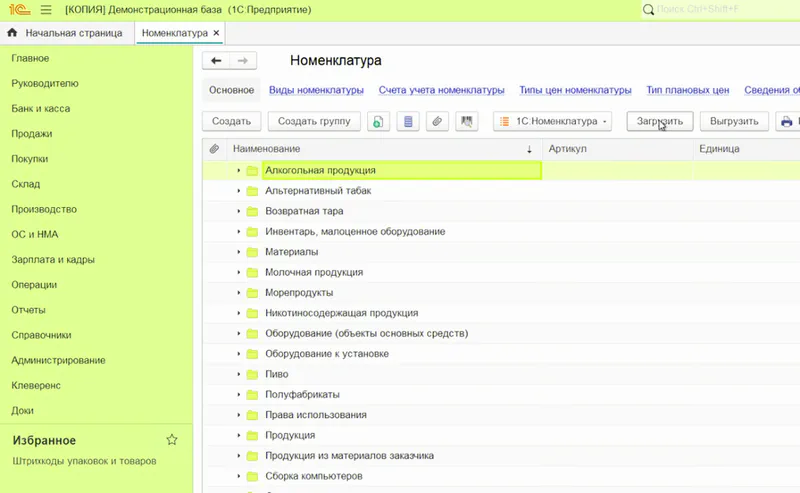Switch to Начальная страница tab
This screenshot has height=493, width=800.
(x=66, y=33)
